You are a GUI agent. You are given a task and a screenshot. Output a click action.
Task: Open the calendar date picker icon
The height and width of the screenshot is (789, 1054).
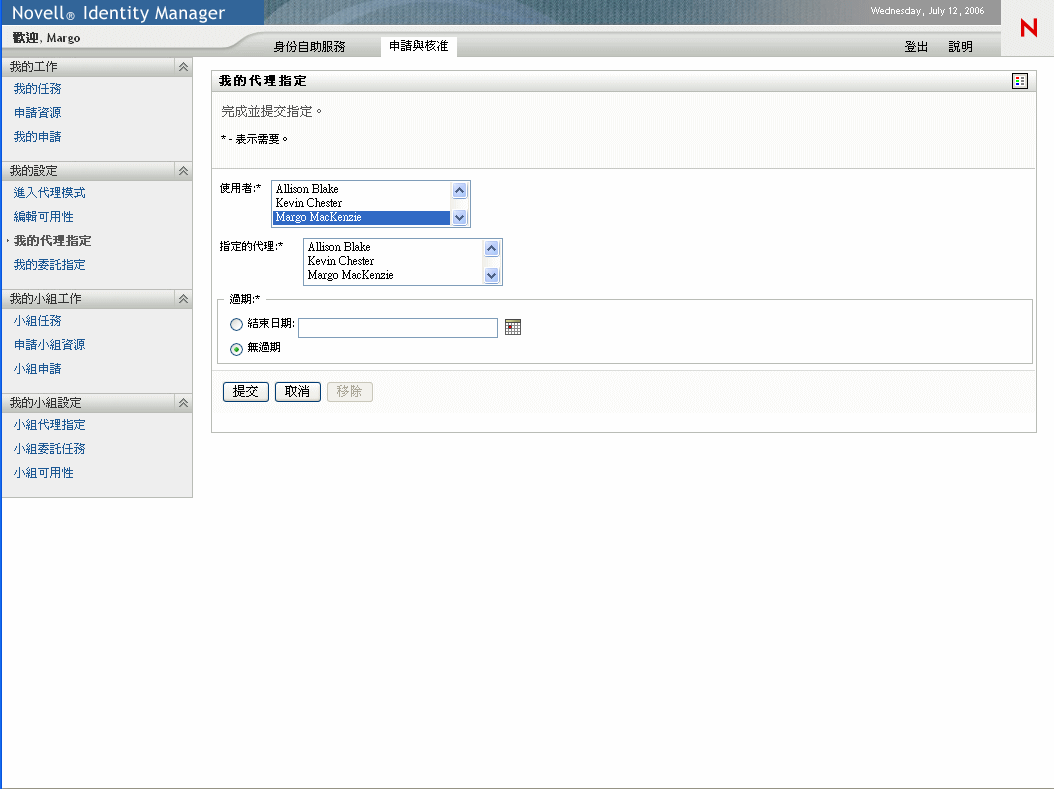tap(513, 327)
